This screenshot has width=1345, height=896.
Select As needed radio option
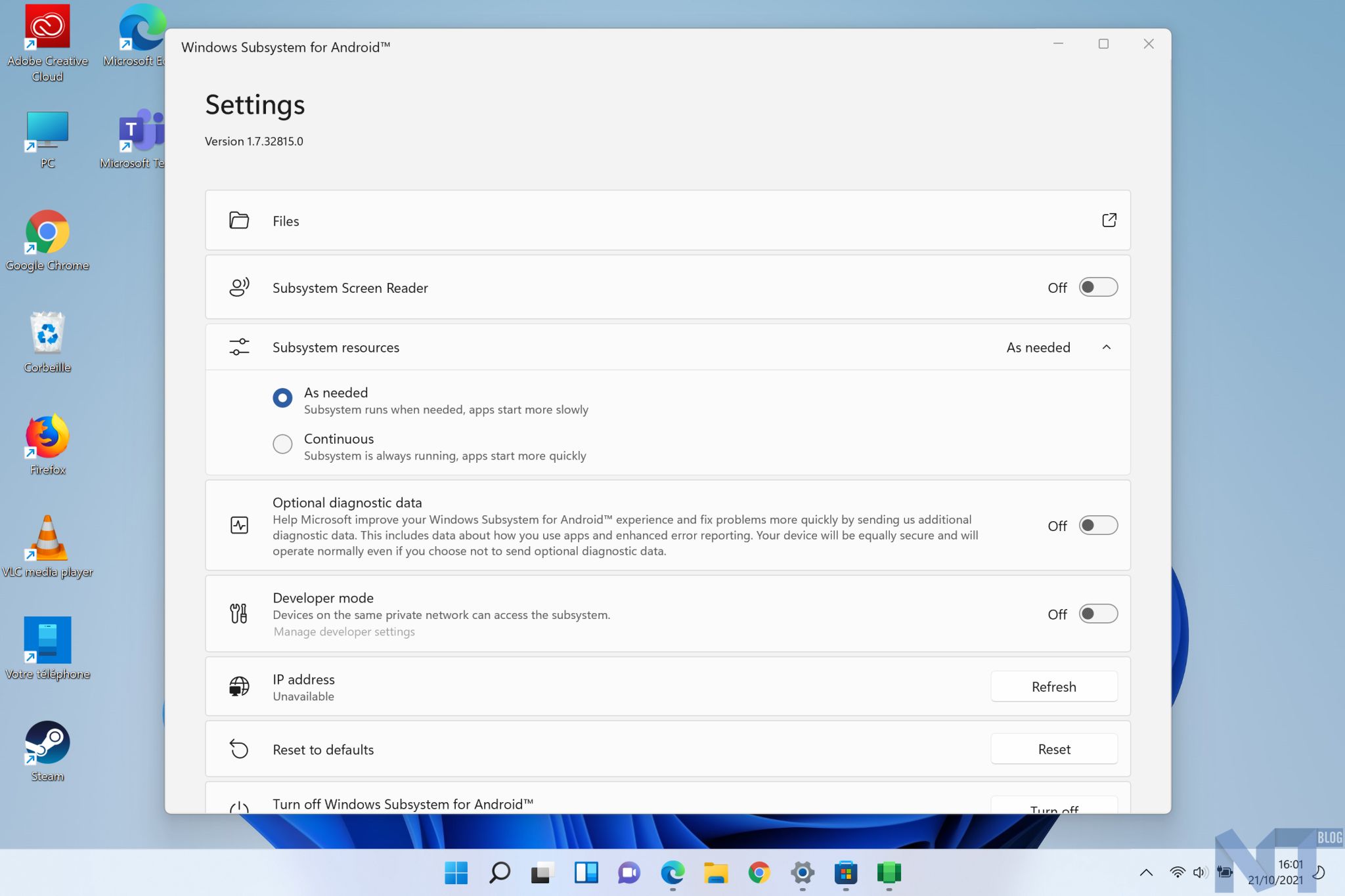coord(282,398)
